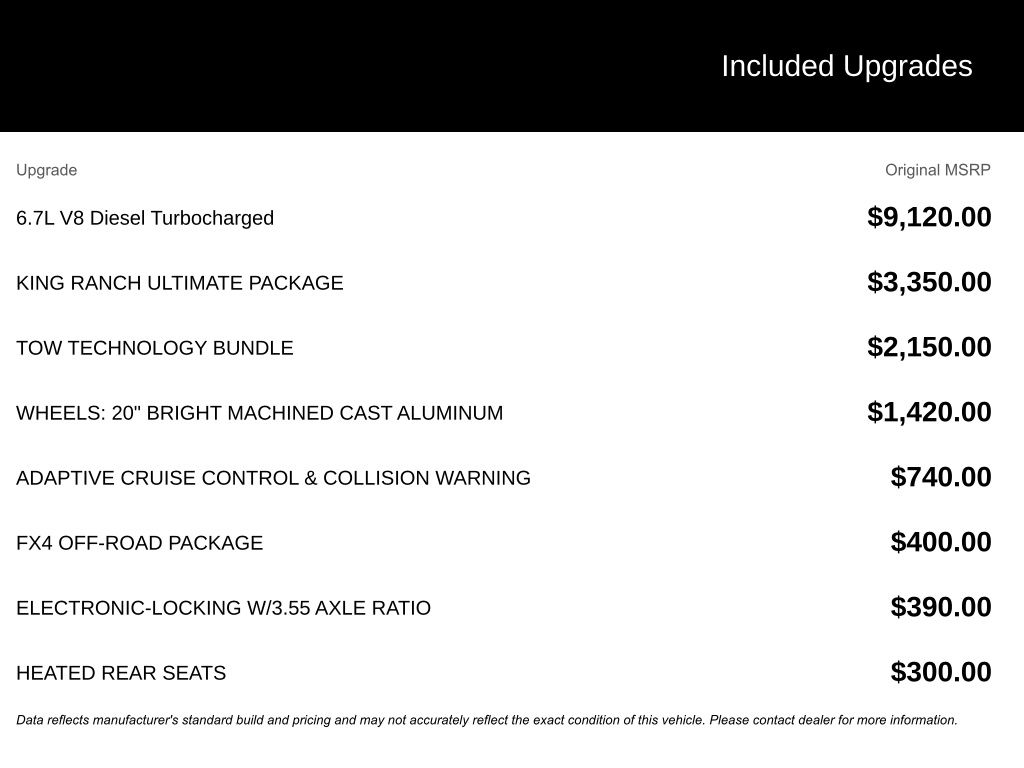Click the $300.00 MSRP amount

(941, 672)
